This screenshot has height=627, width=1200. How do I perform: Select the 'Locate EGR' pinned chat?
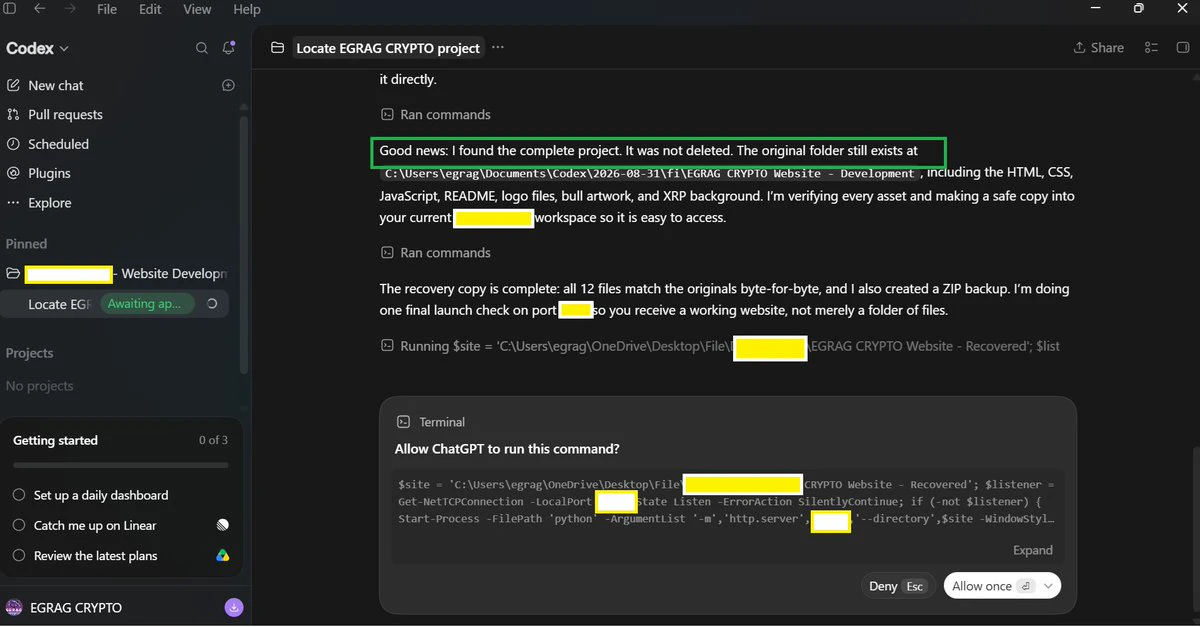(61, 304)
